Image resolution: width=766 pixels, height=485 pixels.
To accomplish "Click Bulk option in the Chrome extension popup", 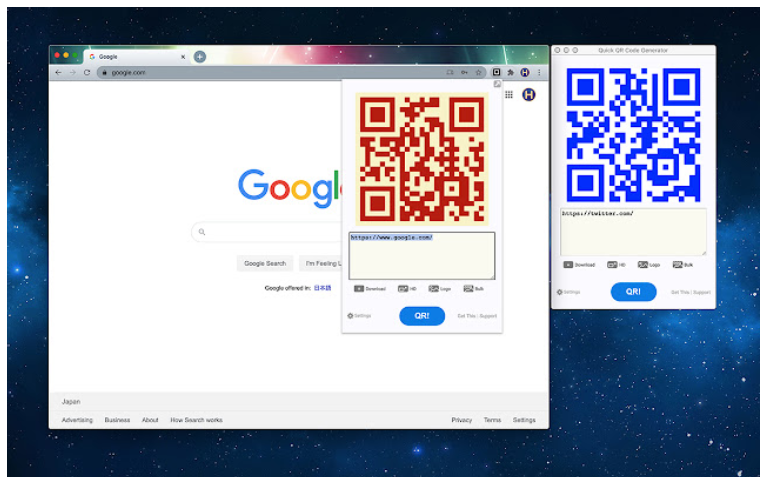I will [474, 289].
